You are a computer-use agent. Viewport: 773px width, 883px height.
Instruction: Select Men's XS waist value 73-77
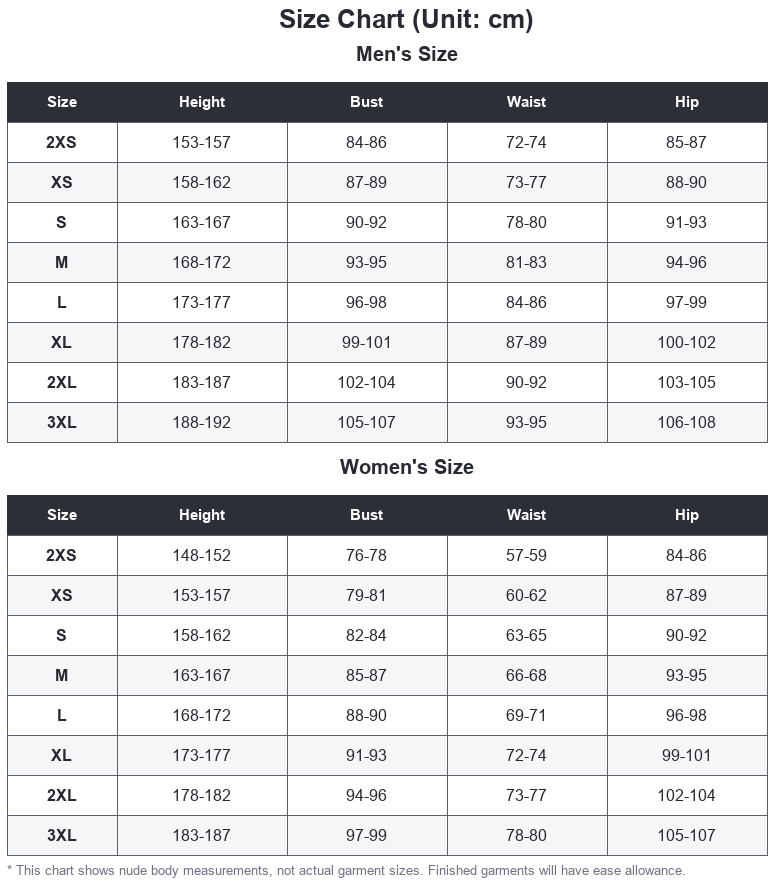[526, 182]
